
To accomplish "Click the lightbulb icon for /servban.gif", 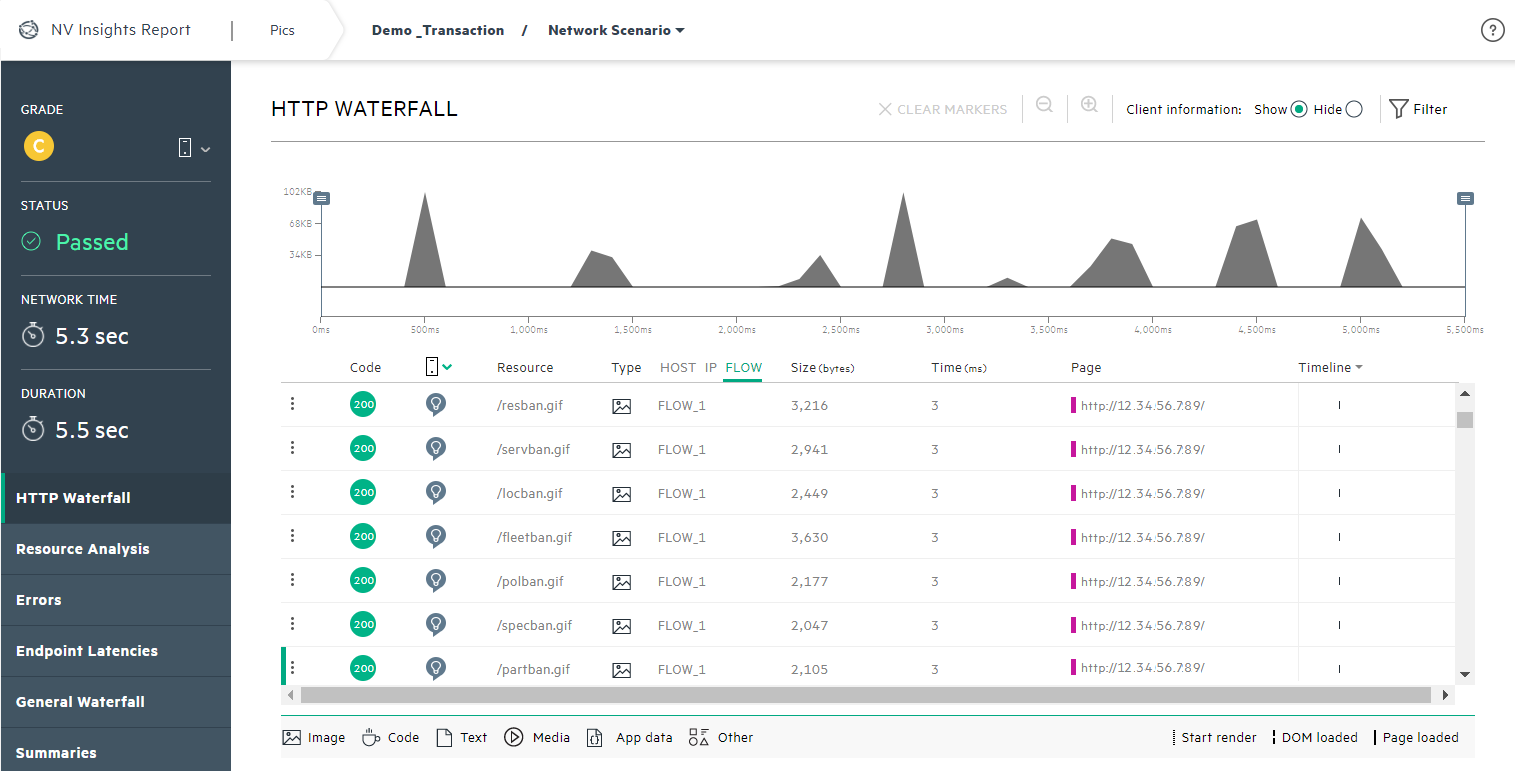I will 435,449.
